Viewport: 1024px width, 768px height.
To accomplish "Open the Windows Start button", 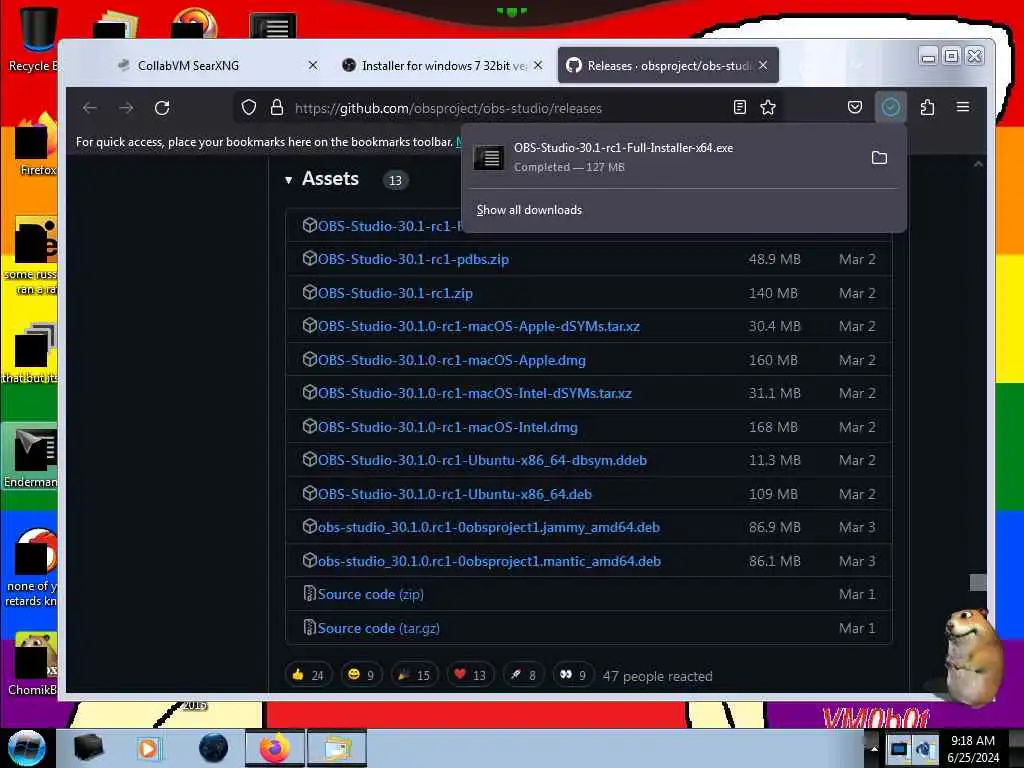I will point(27,748).
